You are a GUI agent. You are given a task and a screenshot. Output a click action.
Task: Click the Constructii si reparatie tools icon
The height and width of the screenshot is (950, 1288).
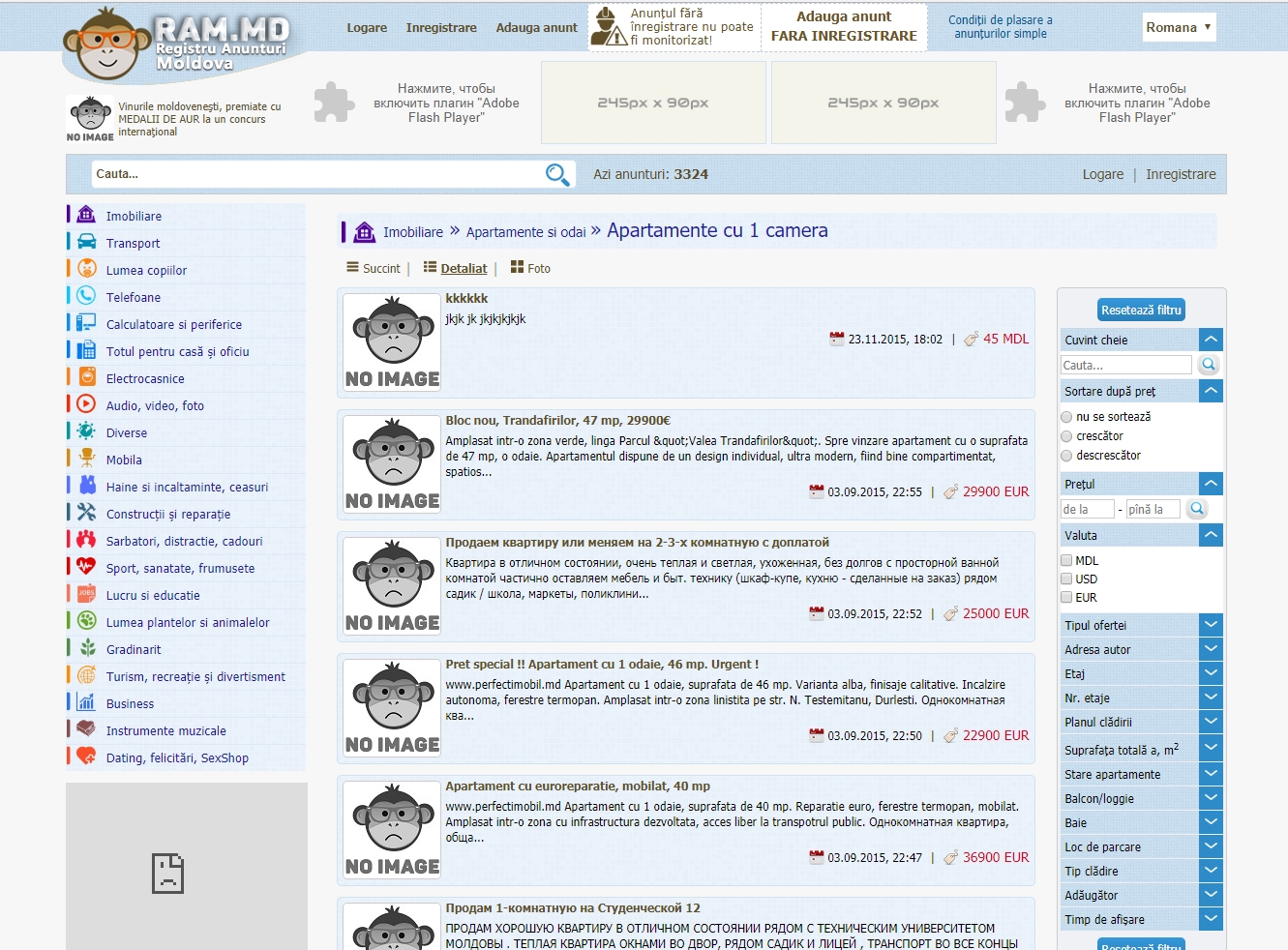coord(86,513)
